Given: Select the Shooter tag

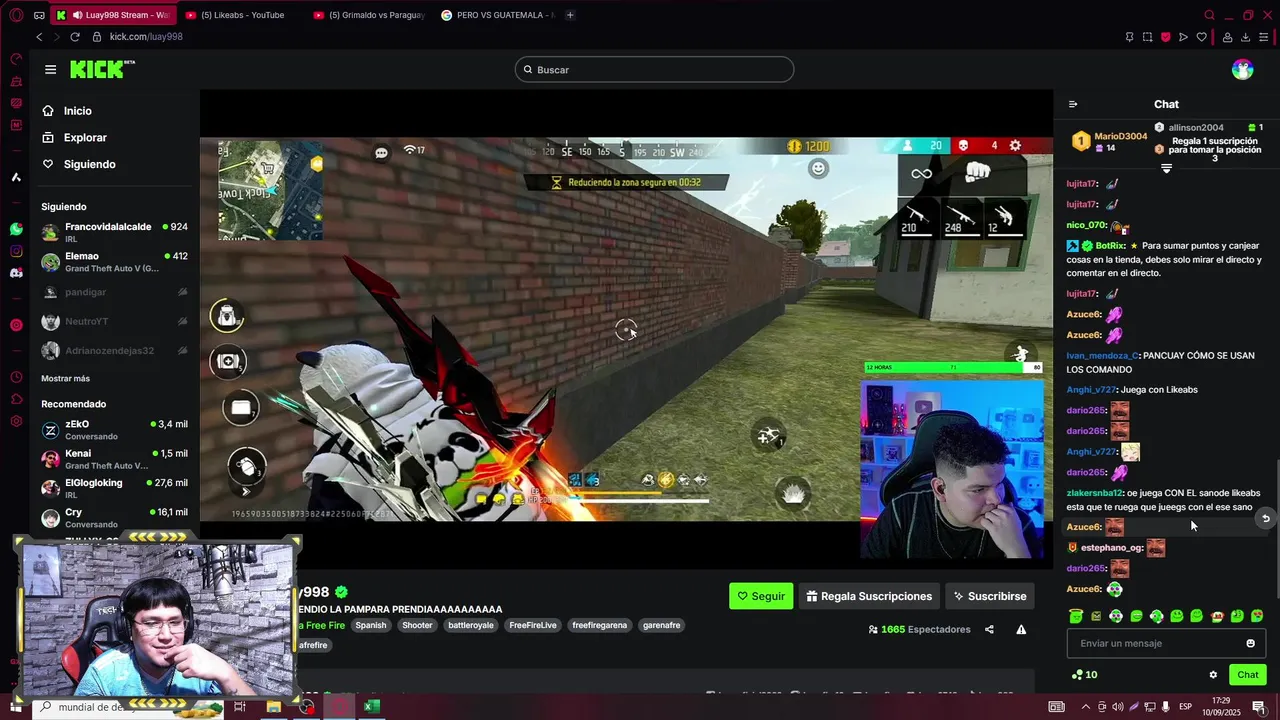Looking at the screenshot, I should coord(417,625).
